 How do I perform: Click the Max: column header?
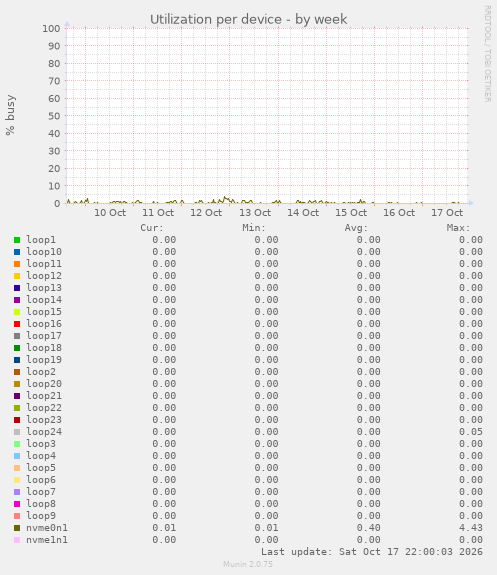point(458,228)
